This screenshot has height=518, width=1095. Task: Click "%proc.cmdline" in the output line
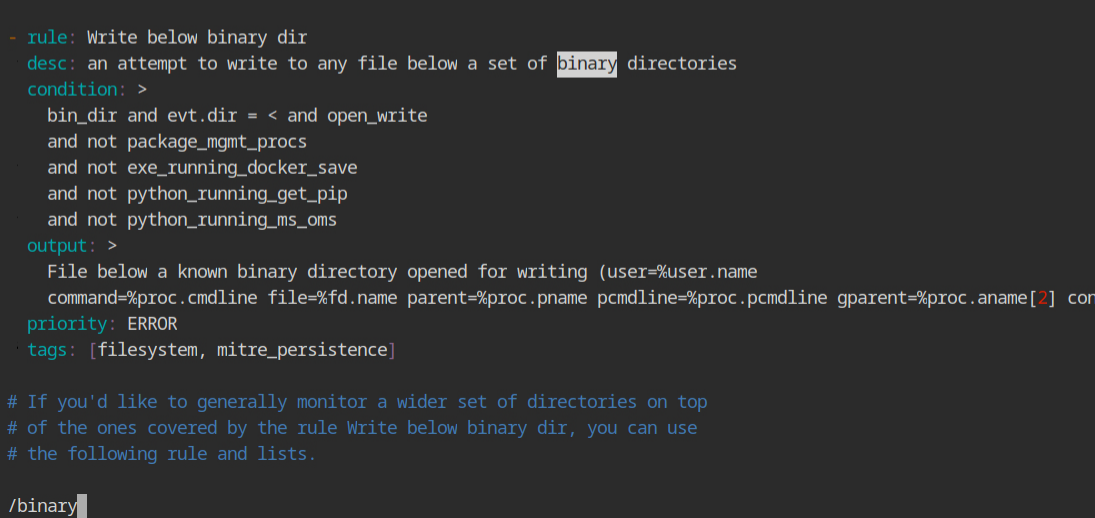192,298
